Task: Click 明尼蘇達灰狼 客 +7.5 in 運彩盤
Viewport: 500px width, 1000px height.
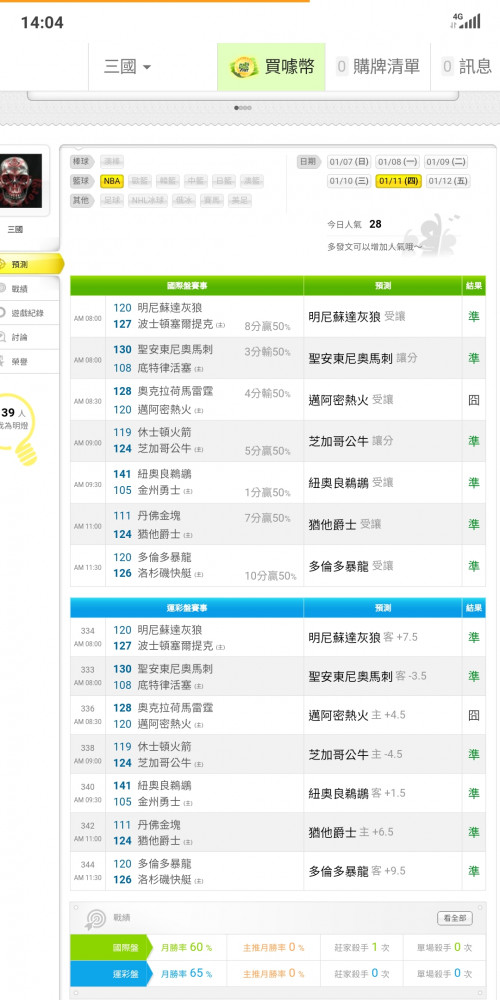Action: (x=364, y=637)
